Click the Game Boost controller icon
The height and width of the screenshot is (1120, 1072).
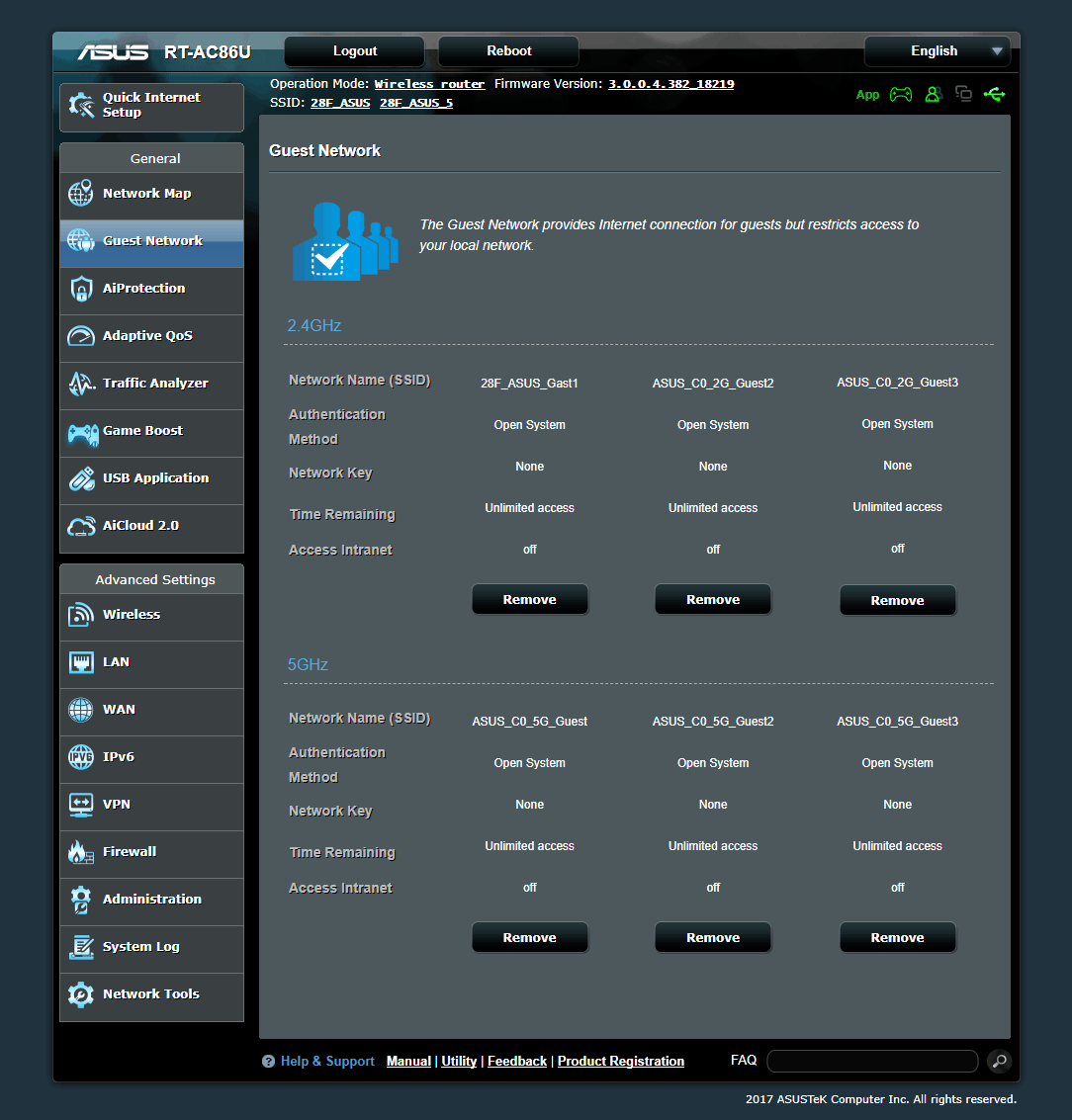coord(83,434)
